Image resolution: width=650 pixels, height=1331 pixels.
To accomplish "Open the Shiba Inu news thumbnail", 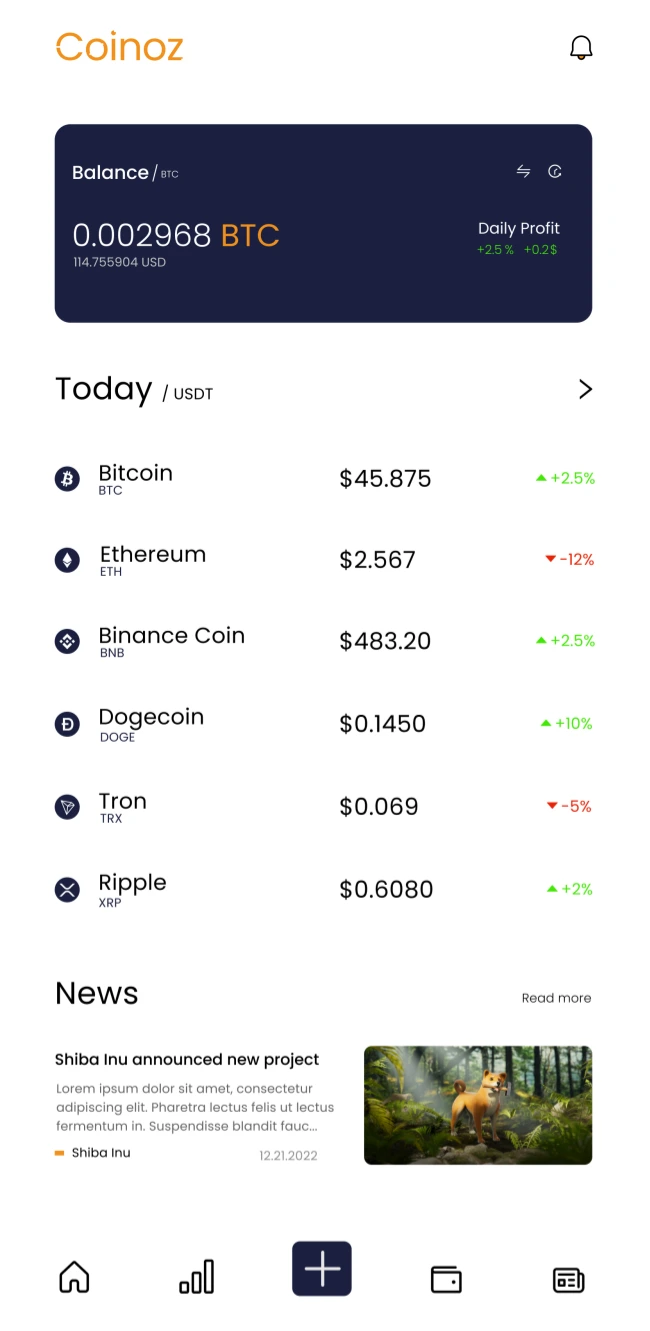I will click(x=478, y=1105).
